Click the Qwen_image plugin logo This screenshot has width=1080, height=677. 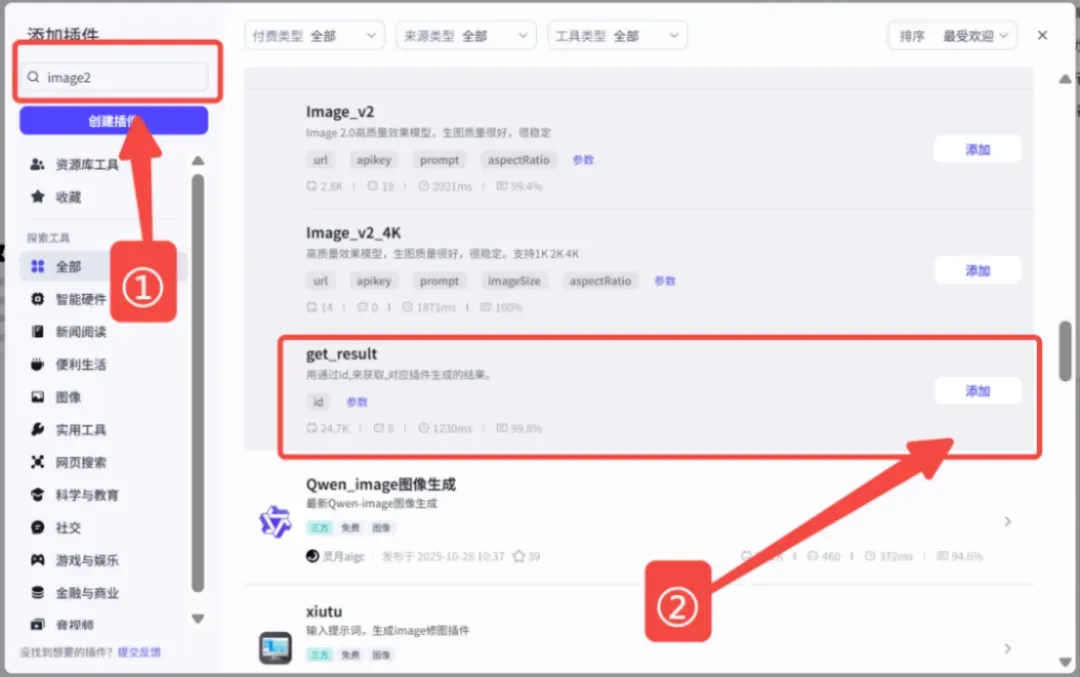(x=275, y=521)
